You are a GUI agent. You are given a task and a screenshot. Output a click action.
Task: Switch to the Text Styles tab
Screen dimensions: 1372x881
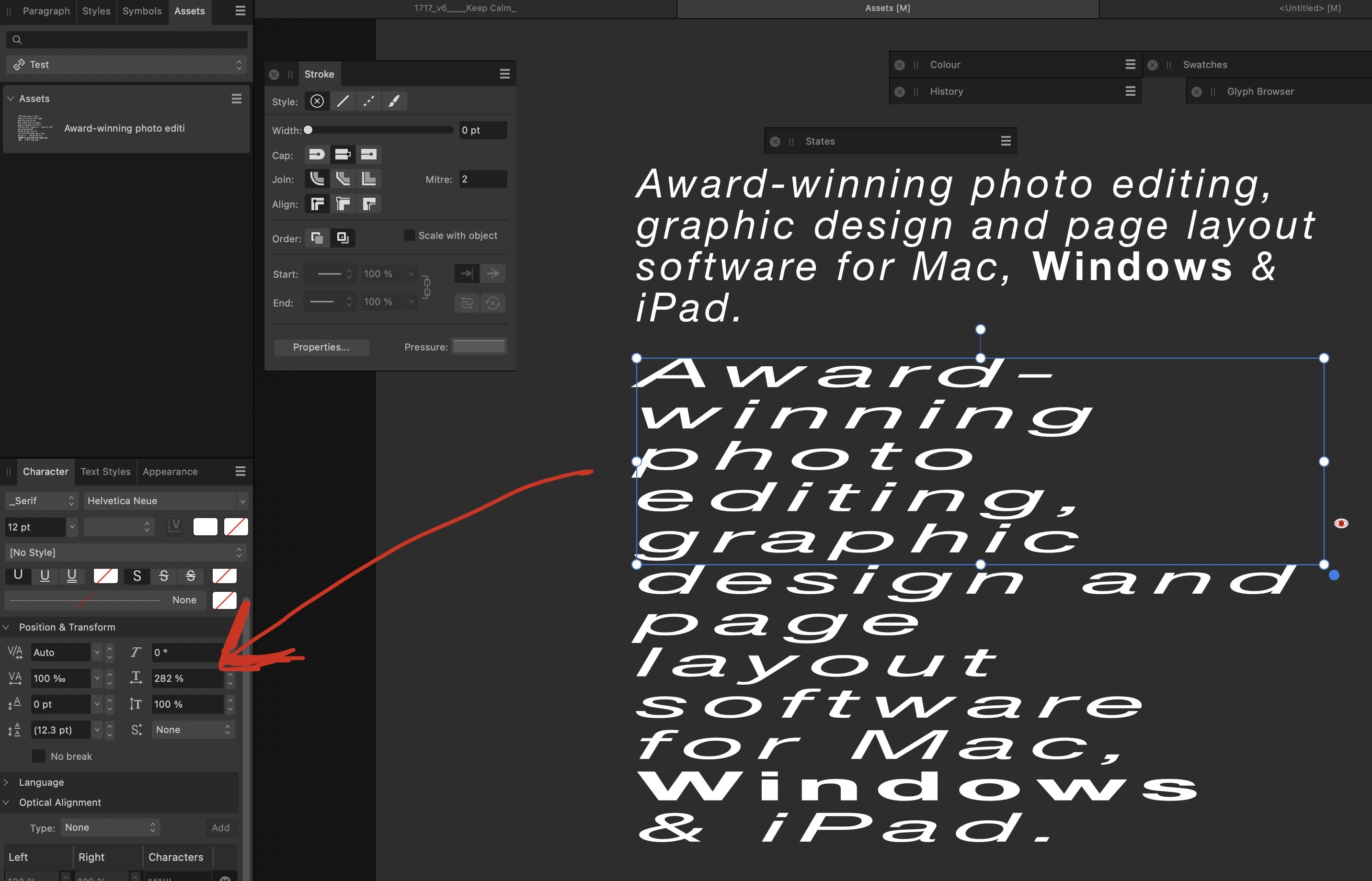point(105,472)
